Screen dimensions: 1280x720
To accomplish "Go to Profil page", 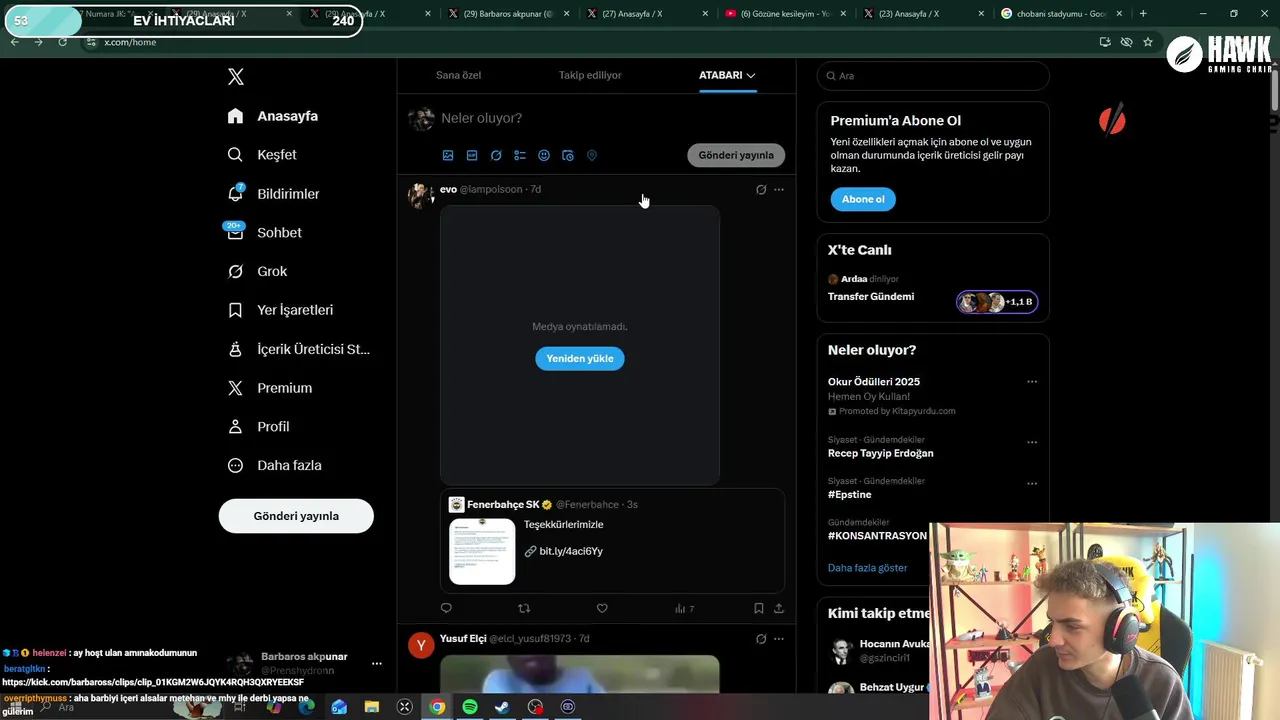I will pos(259,426).
